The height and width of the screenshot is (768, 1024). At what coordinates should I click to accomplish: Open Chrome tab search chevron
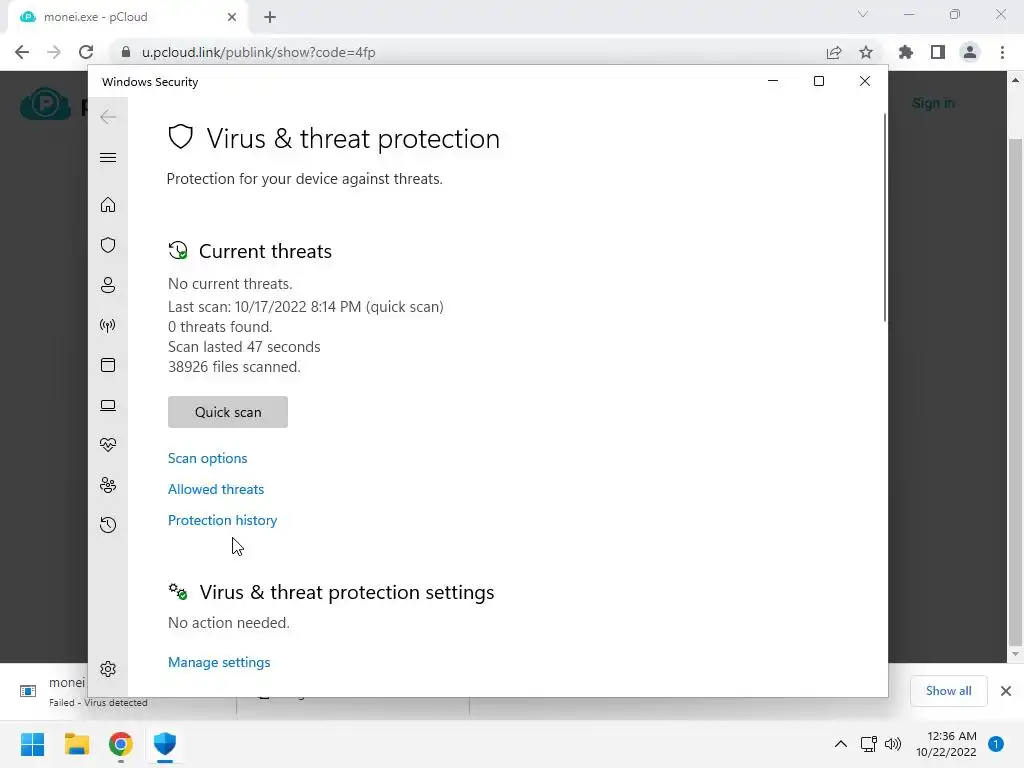pos(863,14)
